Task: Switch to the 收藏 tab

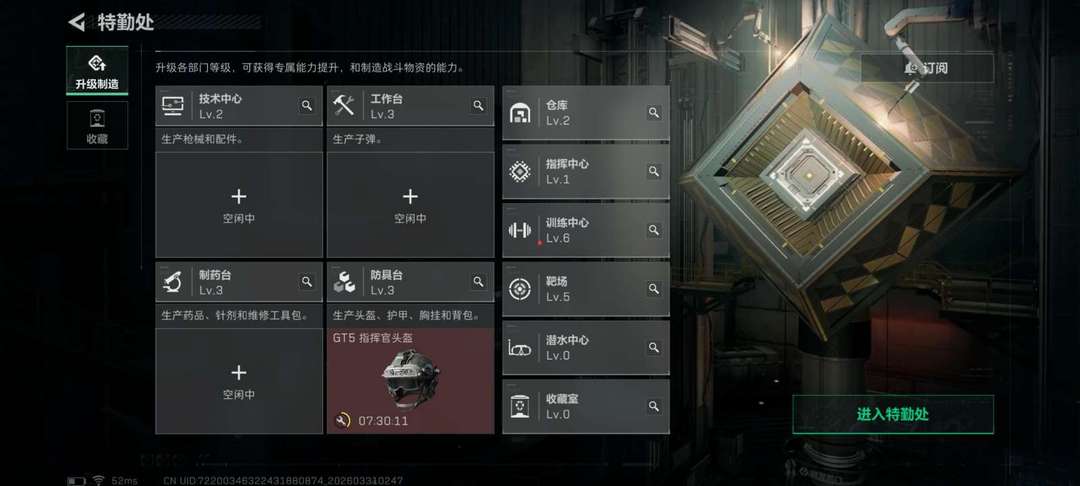Action: (97, 125)
